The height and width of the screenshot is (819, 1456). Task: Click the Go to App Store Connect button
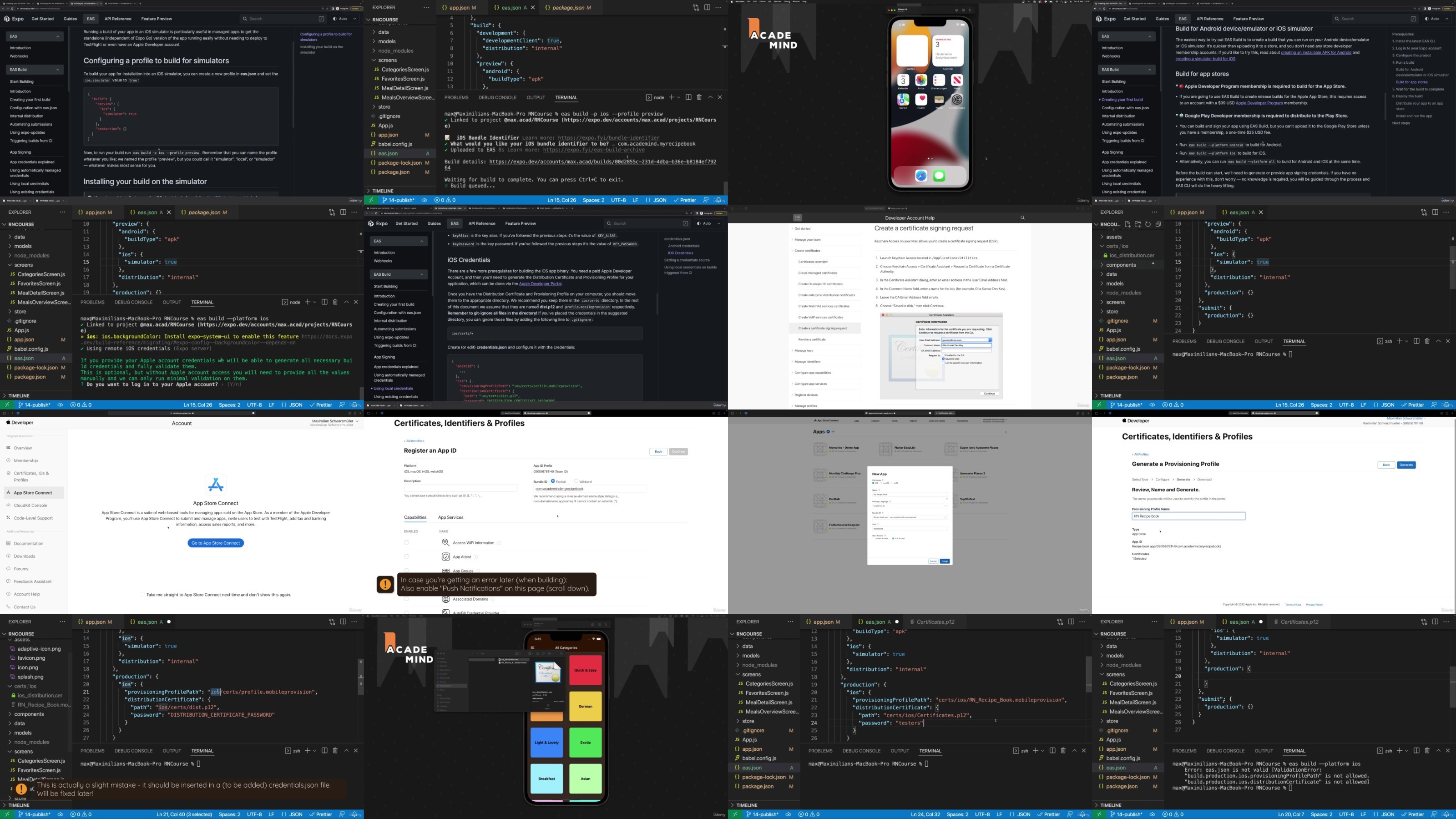tap(215, 543)
